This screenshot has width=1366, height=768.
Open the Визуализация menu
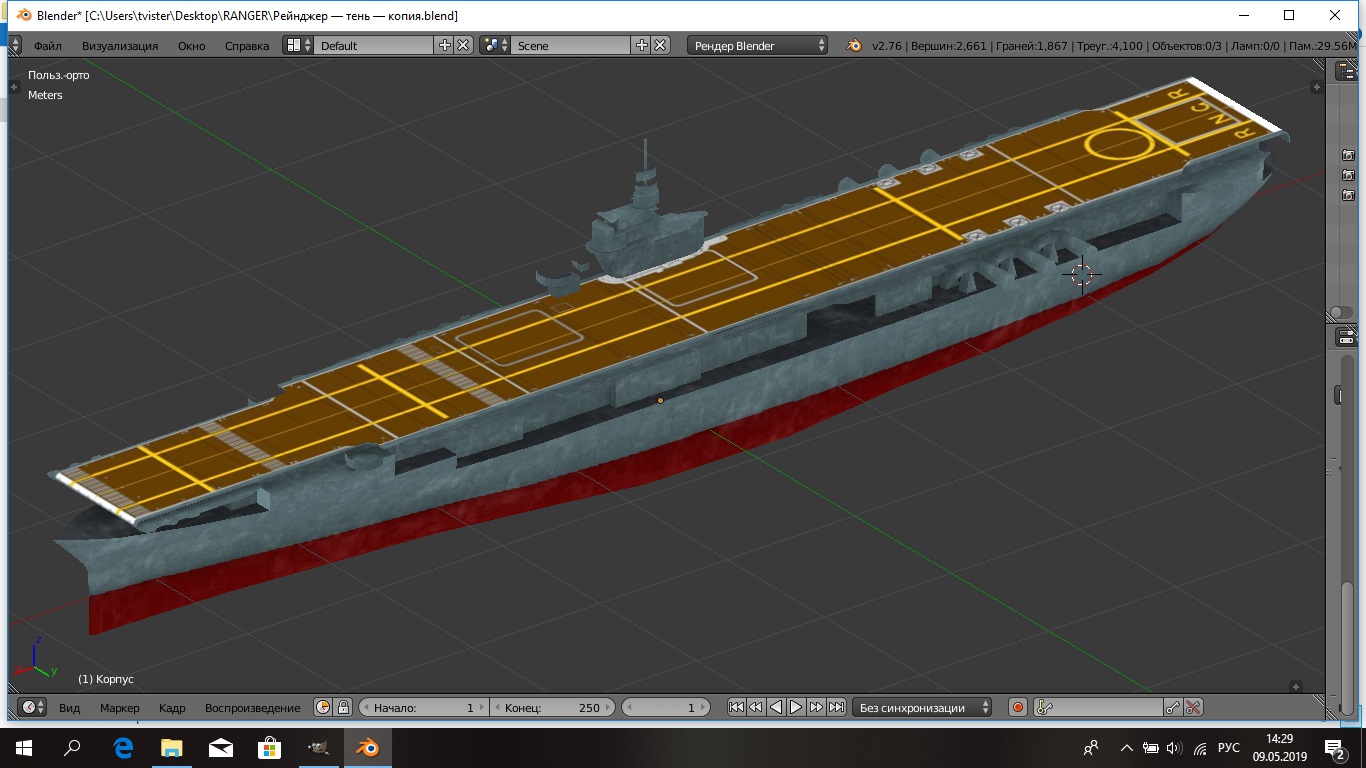tap(120, 45)
